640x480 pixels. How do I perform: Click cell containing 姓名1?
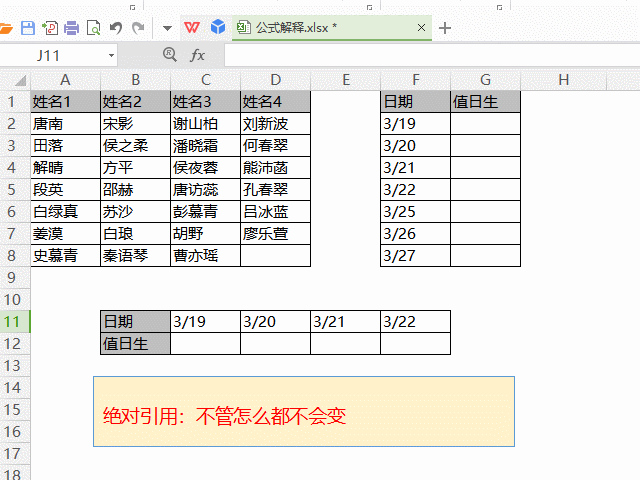click(x=65, y=102)
